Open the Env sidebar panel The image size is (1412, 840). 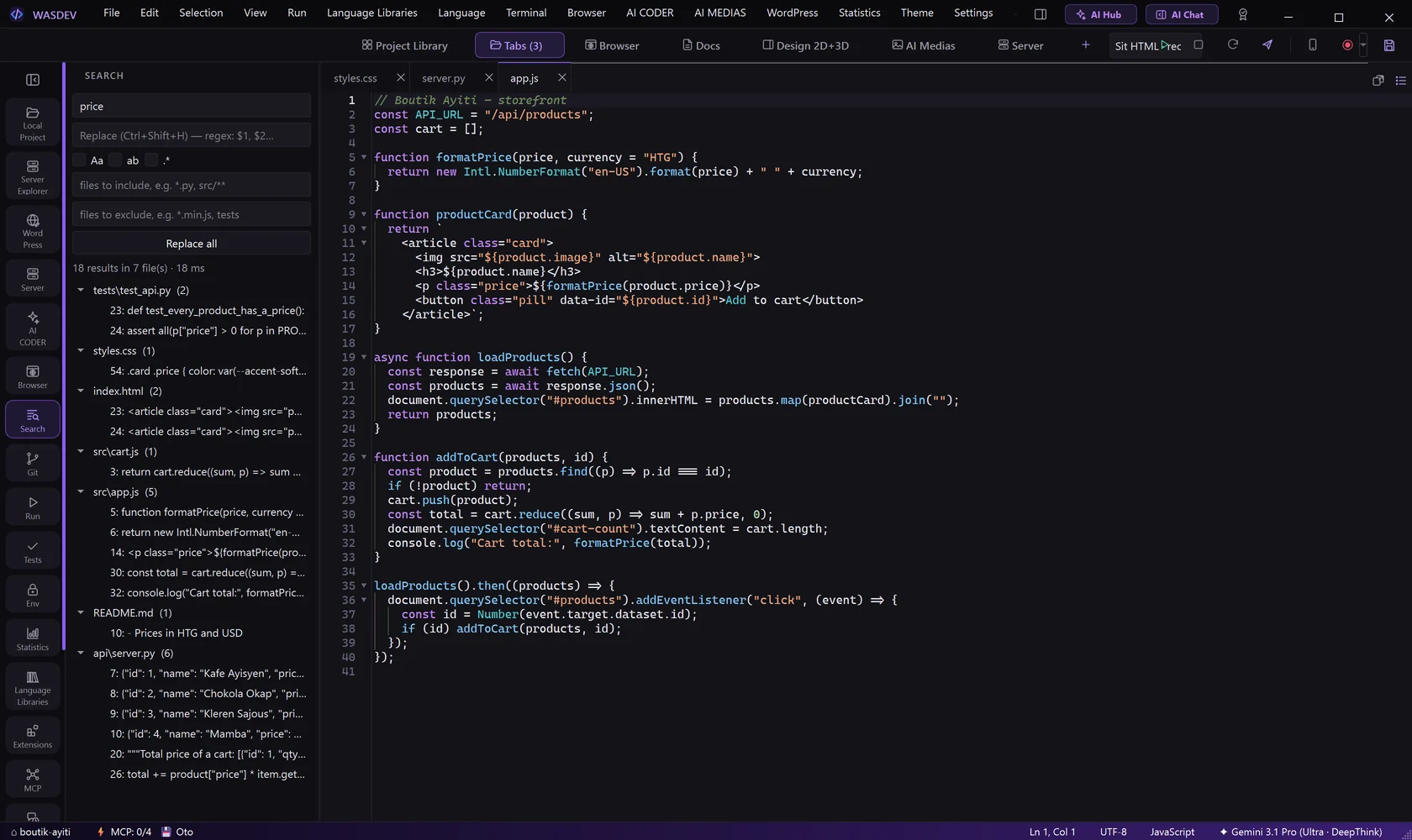[x=33, y=594]
